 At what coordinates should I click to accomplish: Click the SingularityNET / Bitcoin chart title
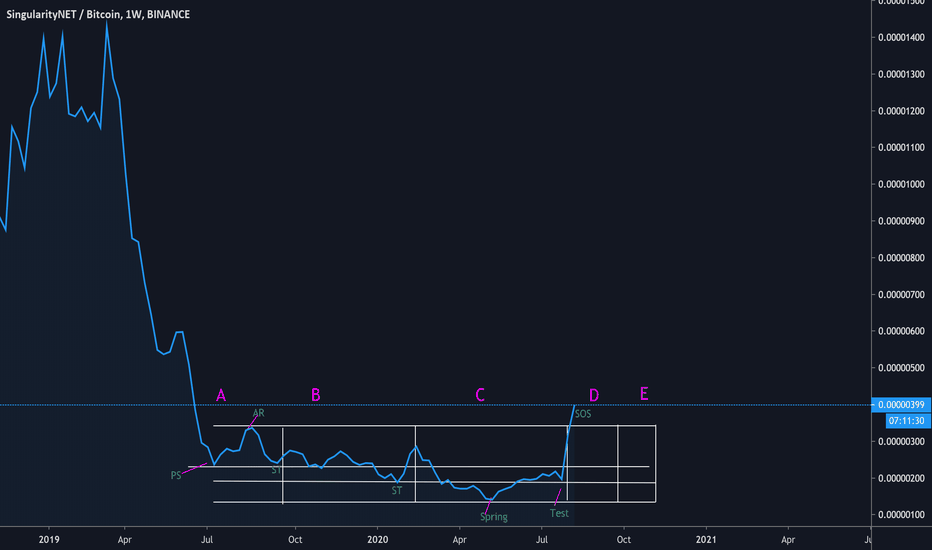(x=98, y=14)
